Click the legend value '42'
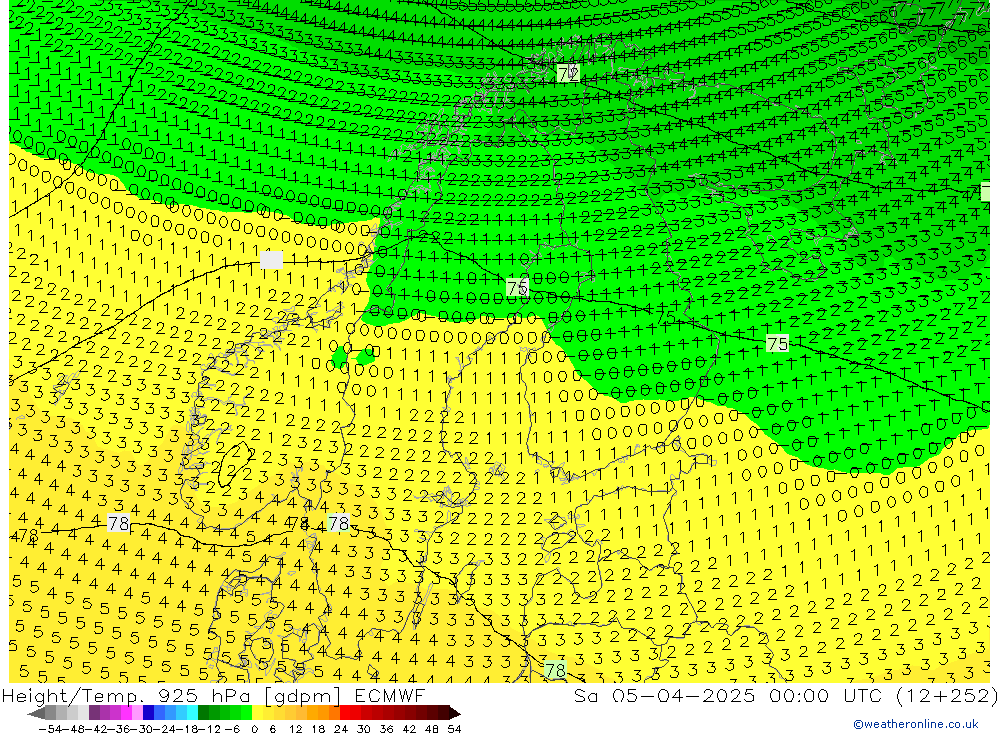This screenshot has width=1000, height=733. click(x=409, y=729)
